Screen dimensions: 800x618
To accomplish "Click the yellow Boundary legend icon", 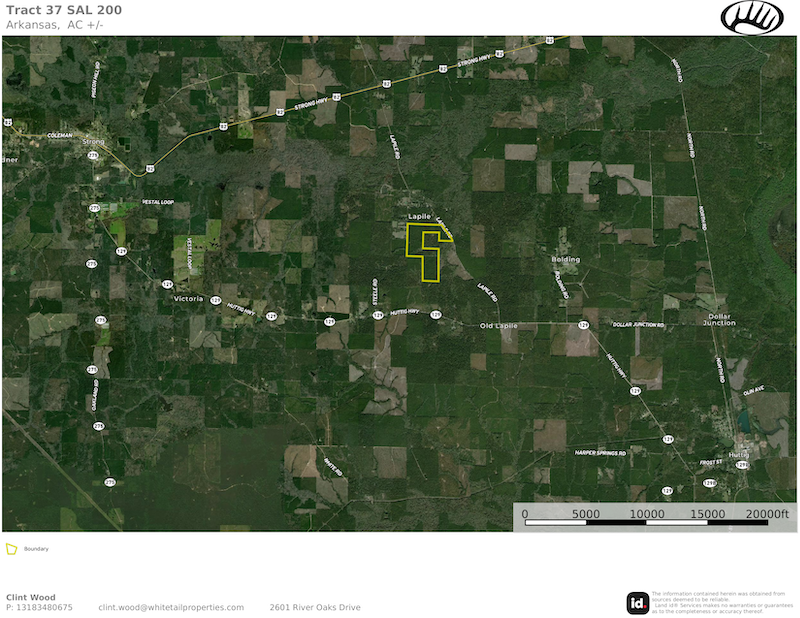I will 11,549.
